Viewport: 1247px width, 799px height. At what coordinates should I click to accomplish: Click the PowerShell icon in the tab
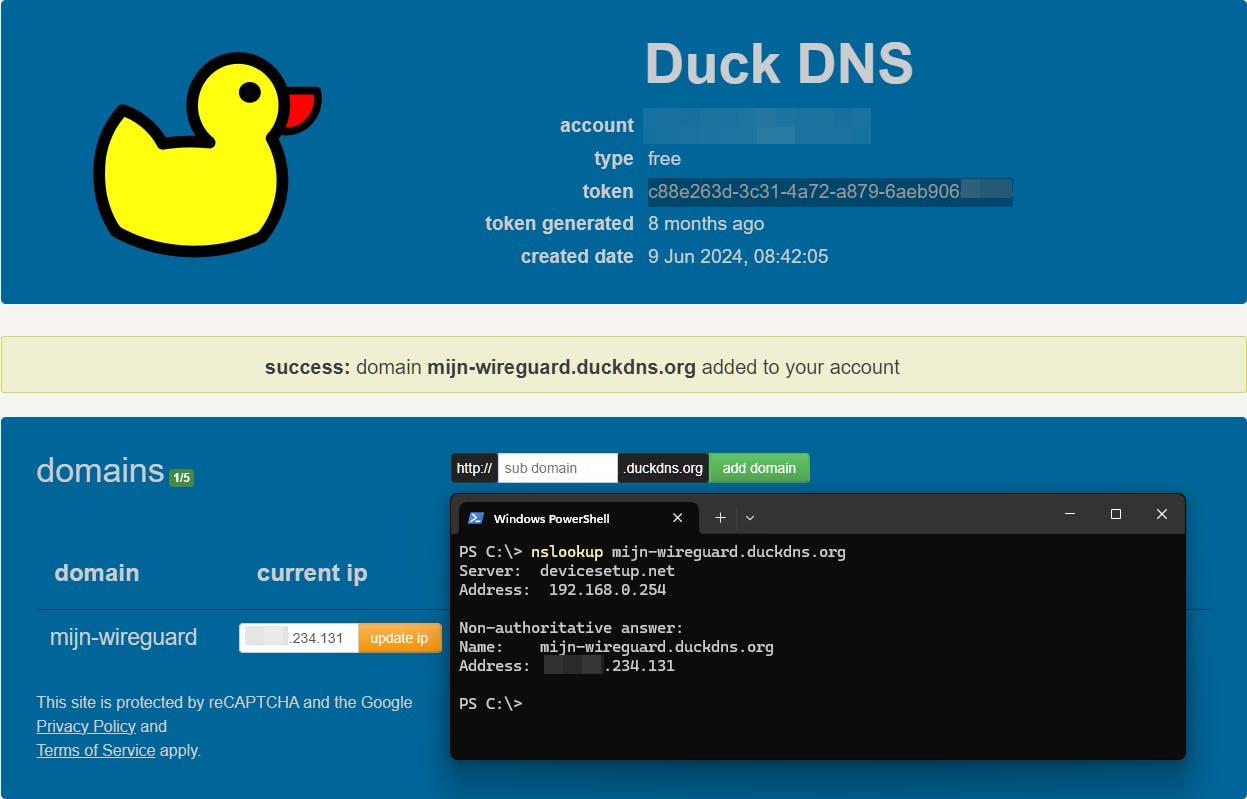point(477,518)
